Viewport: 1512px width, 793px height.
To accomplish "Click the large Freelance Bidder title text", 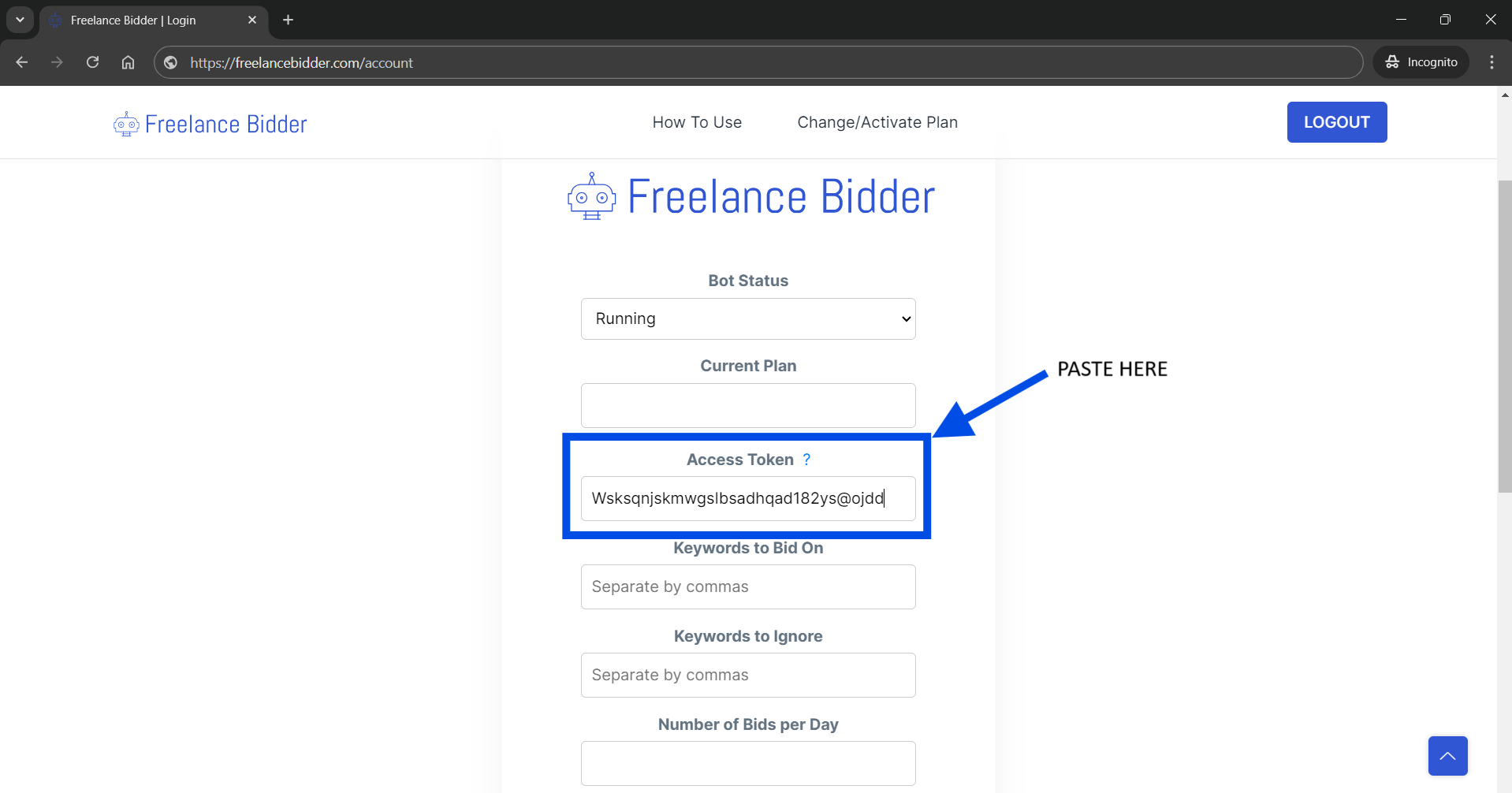I will point(781,196).
